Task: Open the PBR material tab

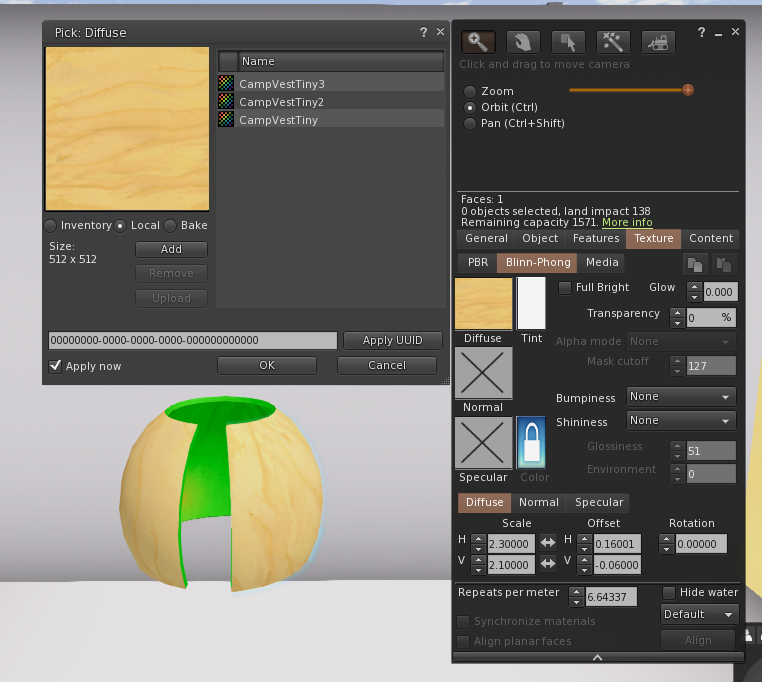Action: [478, 263]
